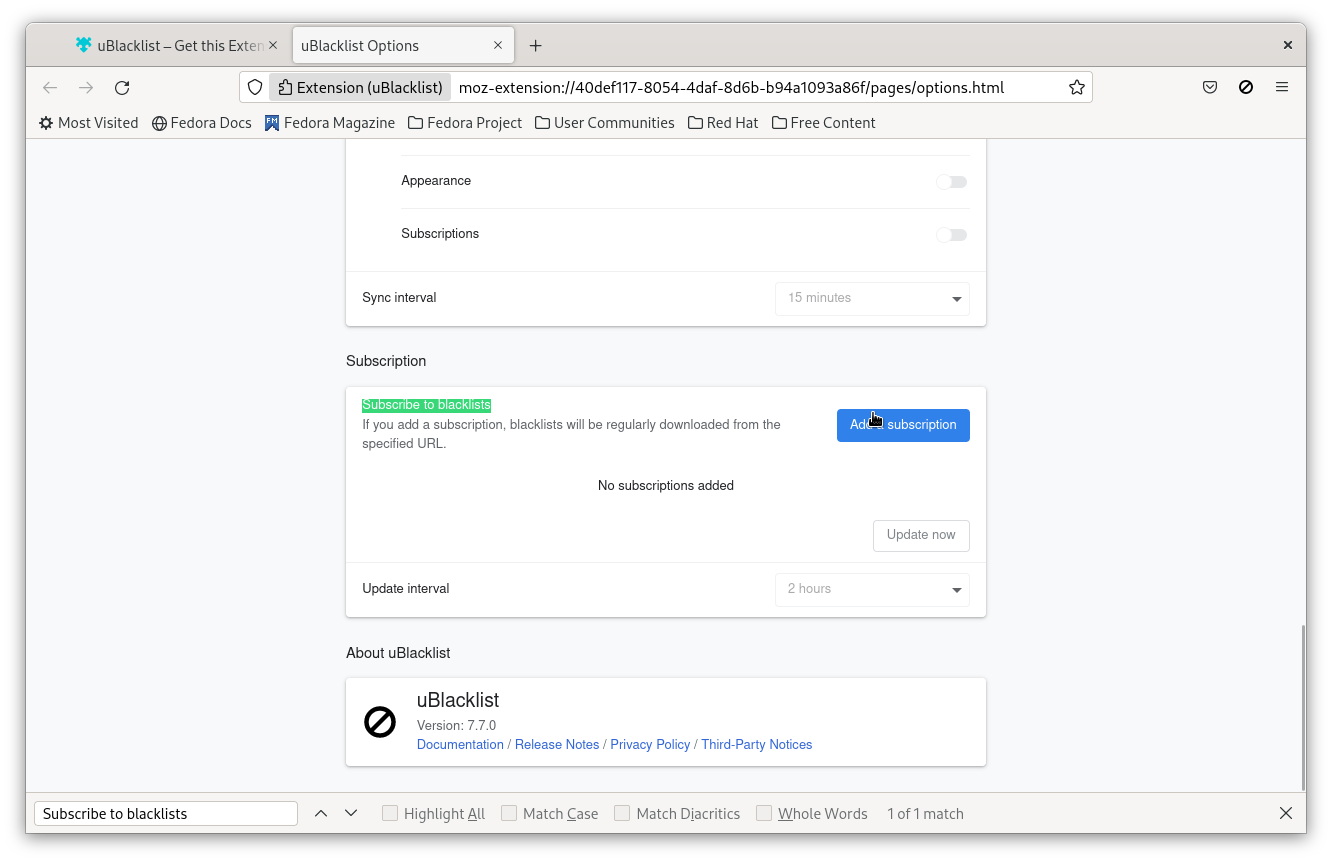Screen dimensions: 1332x862
Task: Click the Add subscription button
Action: 903,425
